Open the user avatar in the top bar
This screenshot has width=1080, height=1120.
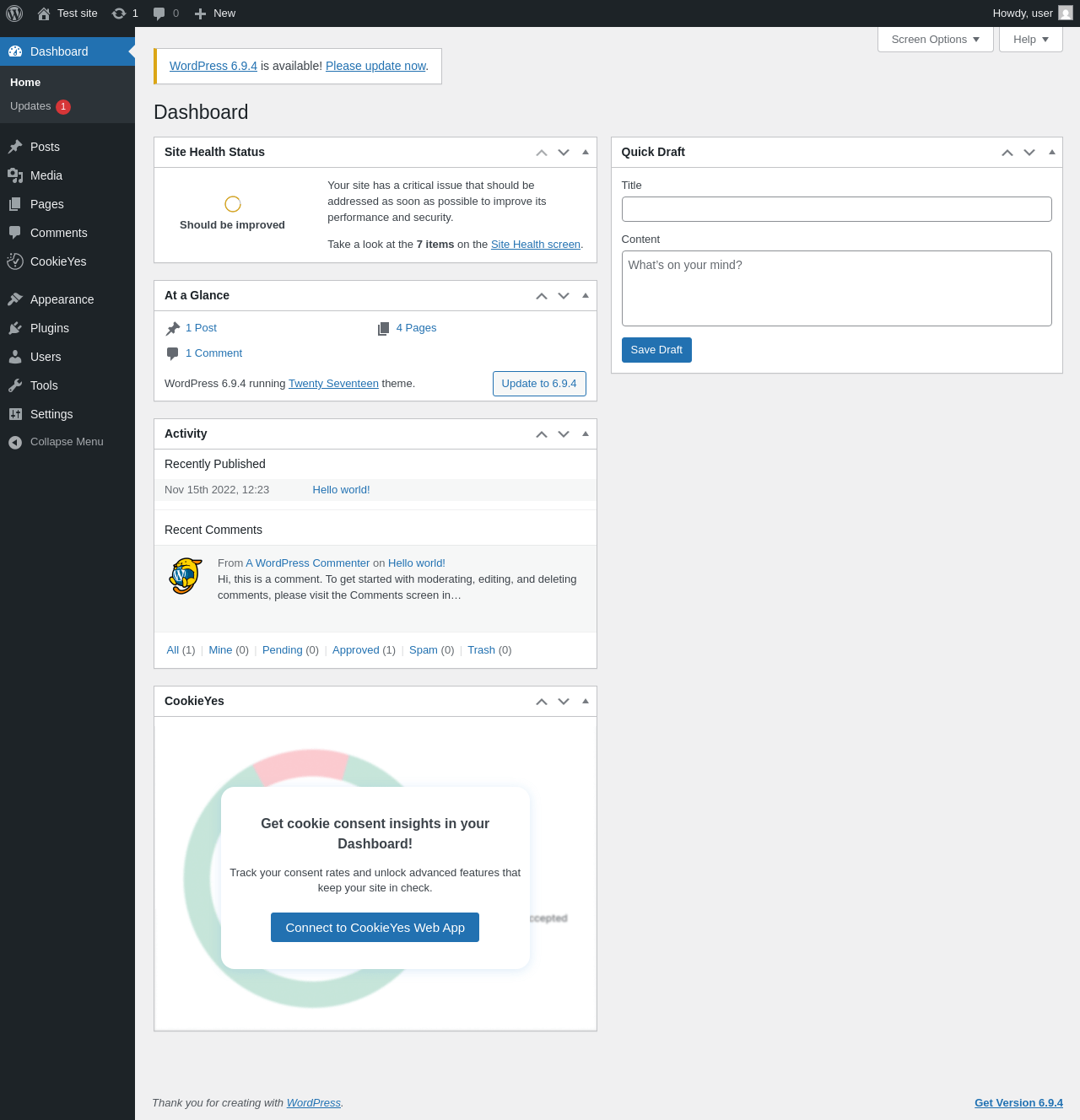coord(1066,13)
